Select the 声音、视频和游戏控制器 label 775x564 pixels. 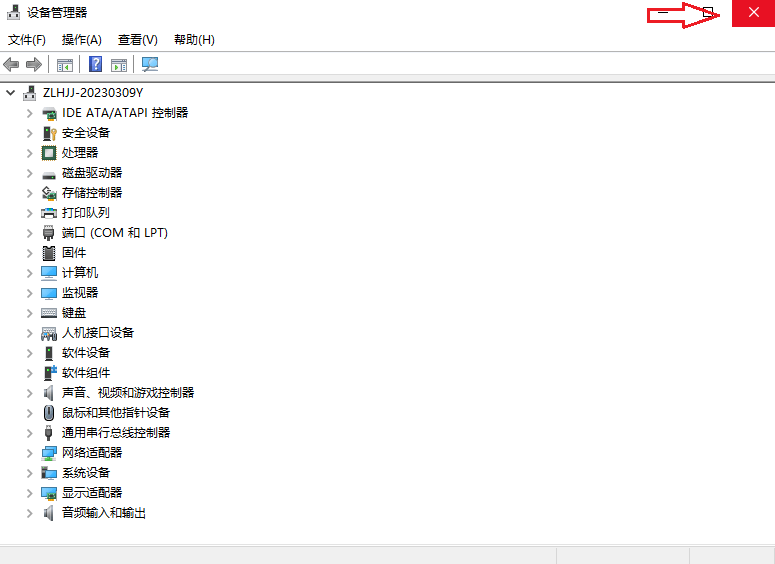click(128, 393)
